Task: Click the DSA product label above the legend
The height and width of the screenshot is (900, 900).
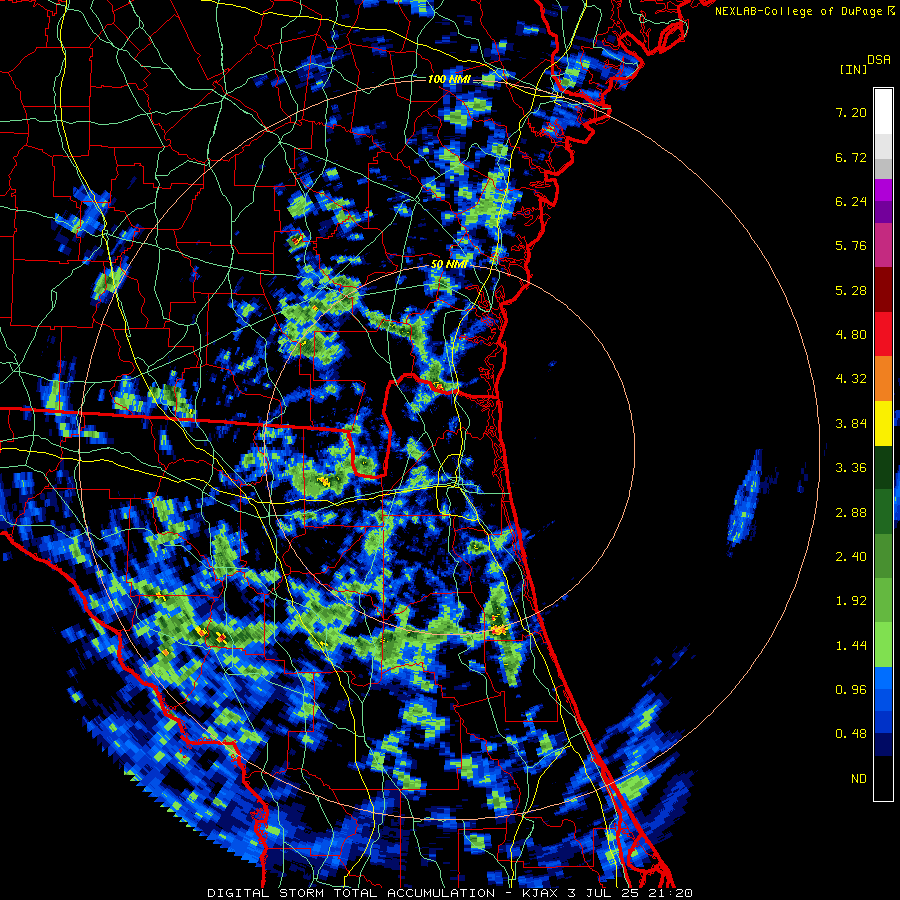Action: pos(879,60)
